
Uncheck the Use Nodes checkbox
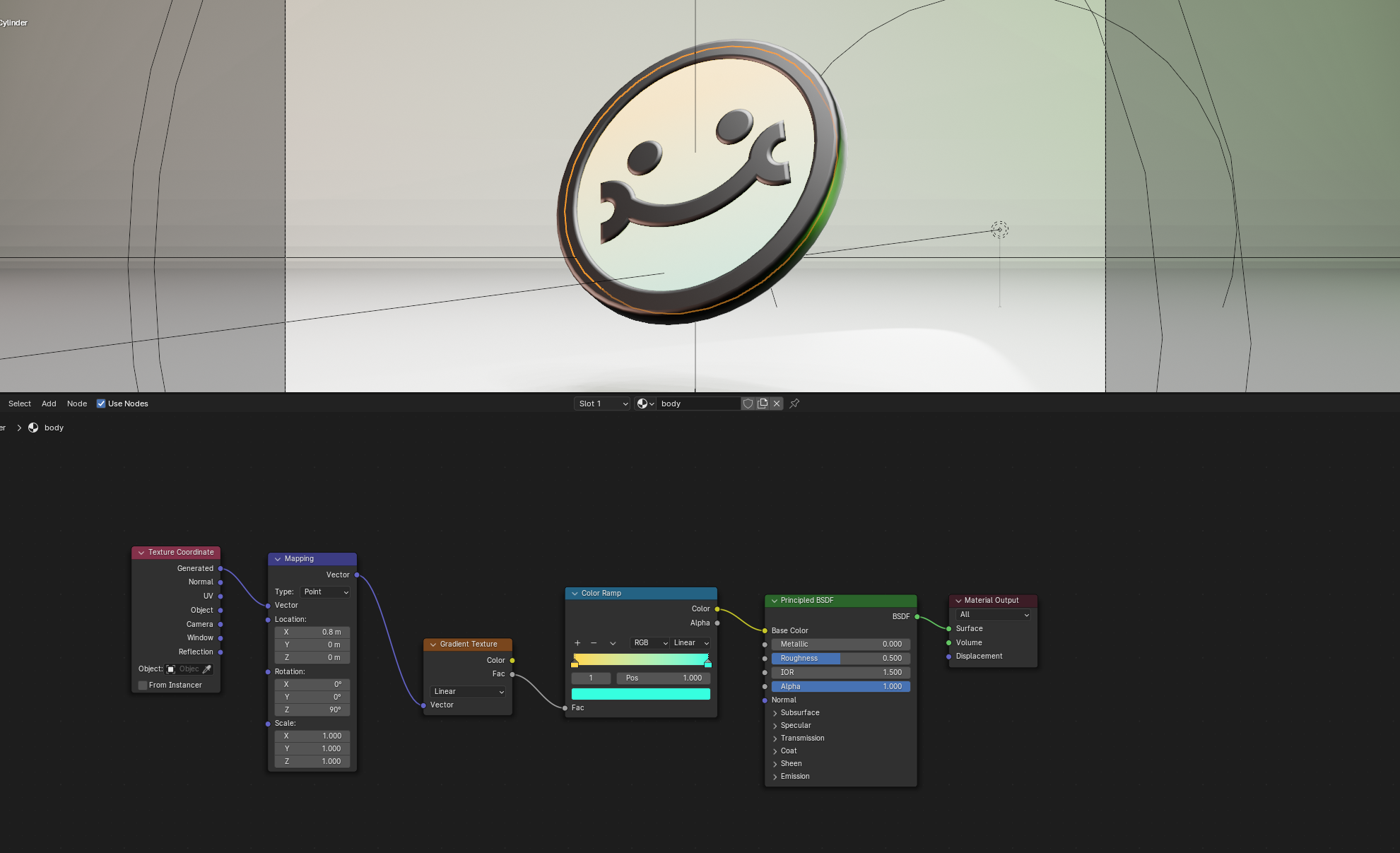coord(101,404)
